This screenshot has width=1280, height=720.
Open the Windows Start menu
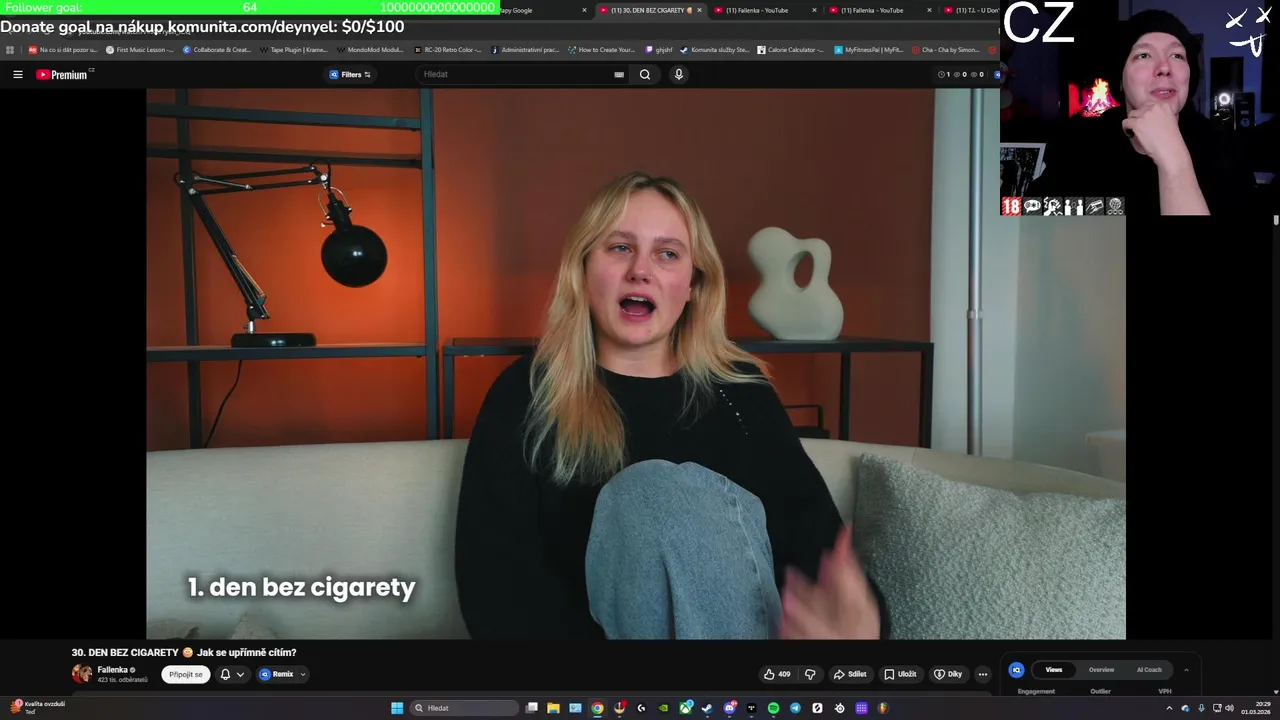[x=397, y=708]
